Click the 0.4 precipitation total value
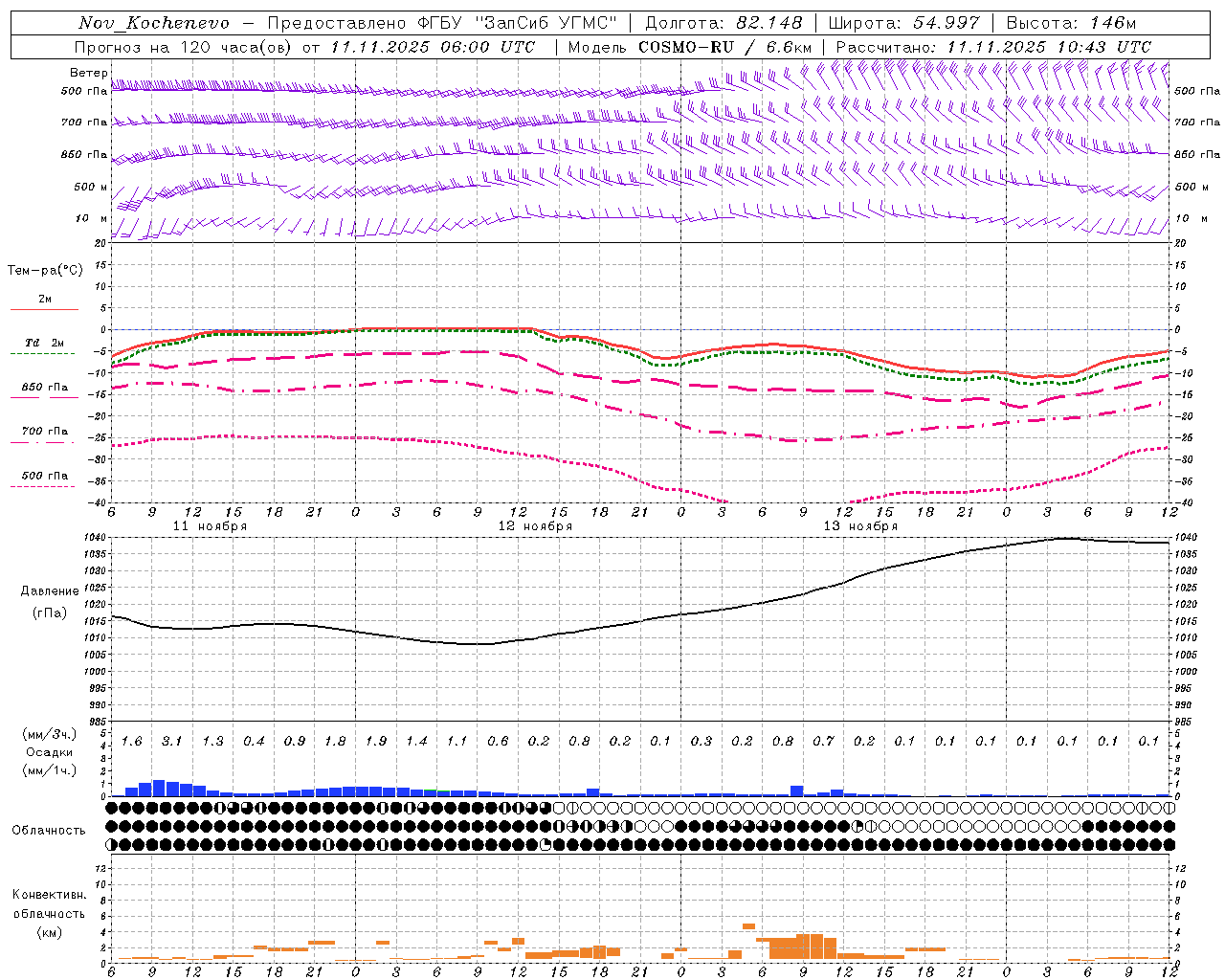The image size is (1225, 980). tap(254, 741)
